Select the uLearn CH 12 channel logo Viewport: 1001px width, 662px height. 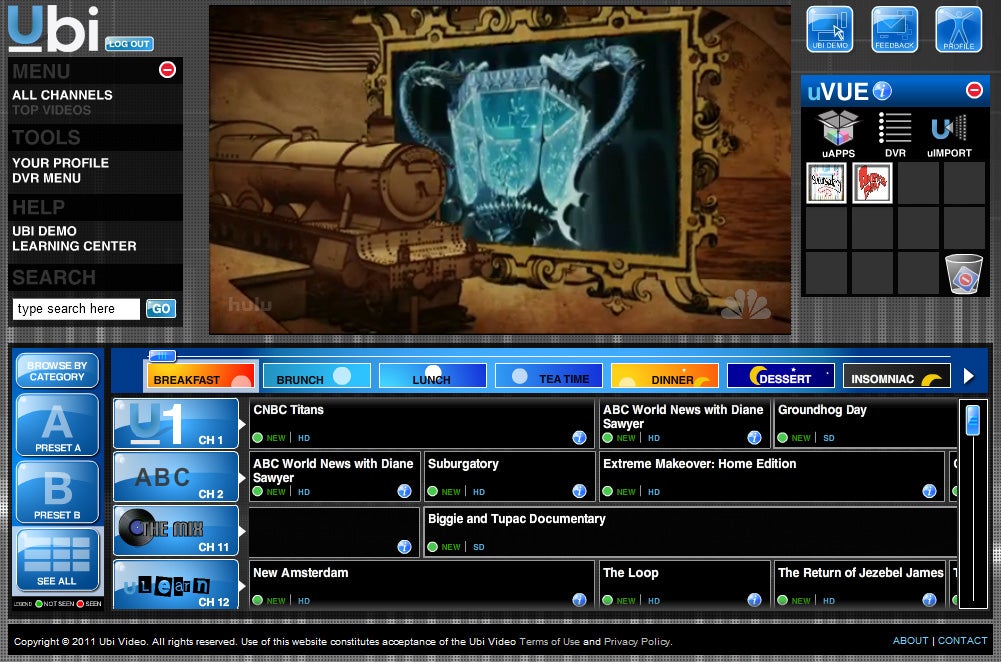coord(176,584)
